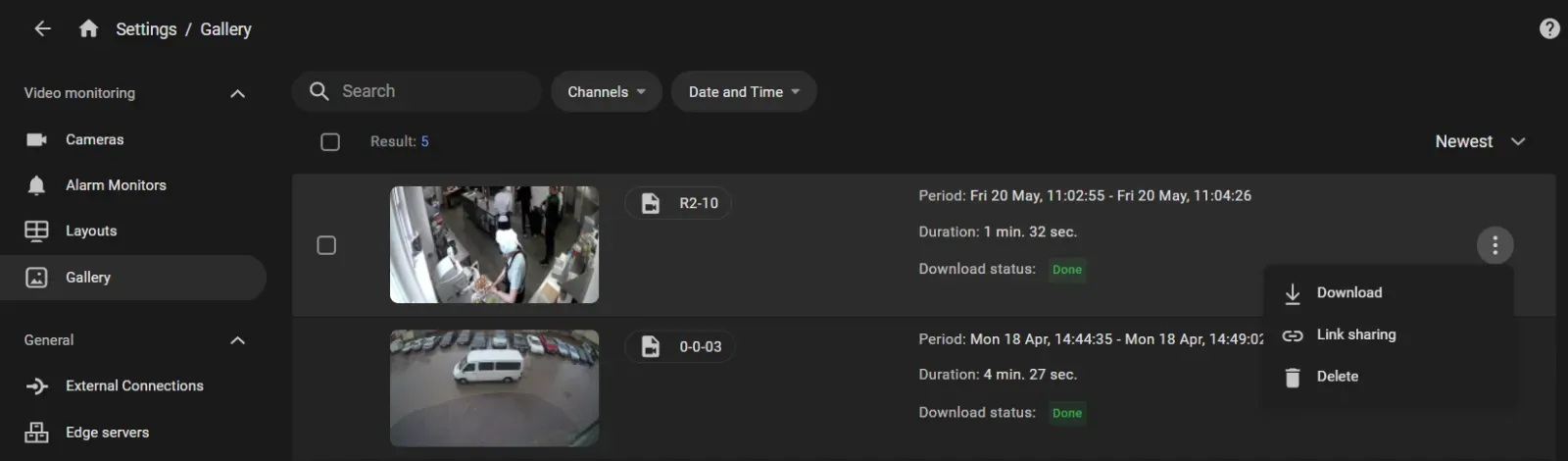Click the download arrow icon in menu
Viewport: 1568px width, 461px height.
coord(1293,293)
